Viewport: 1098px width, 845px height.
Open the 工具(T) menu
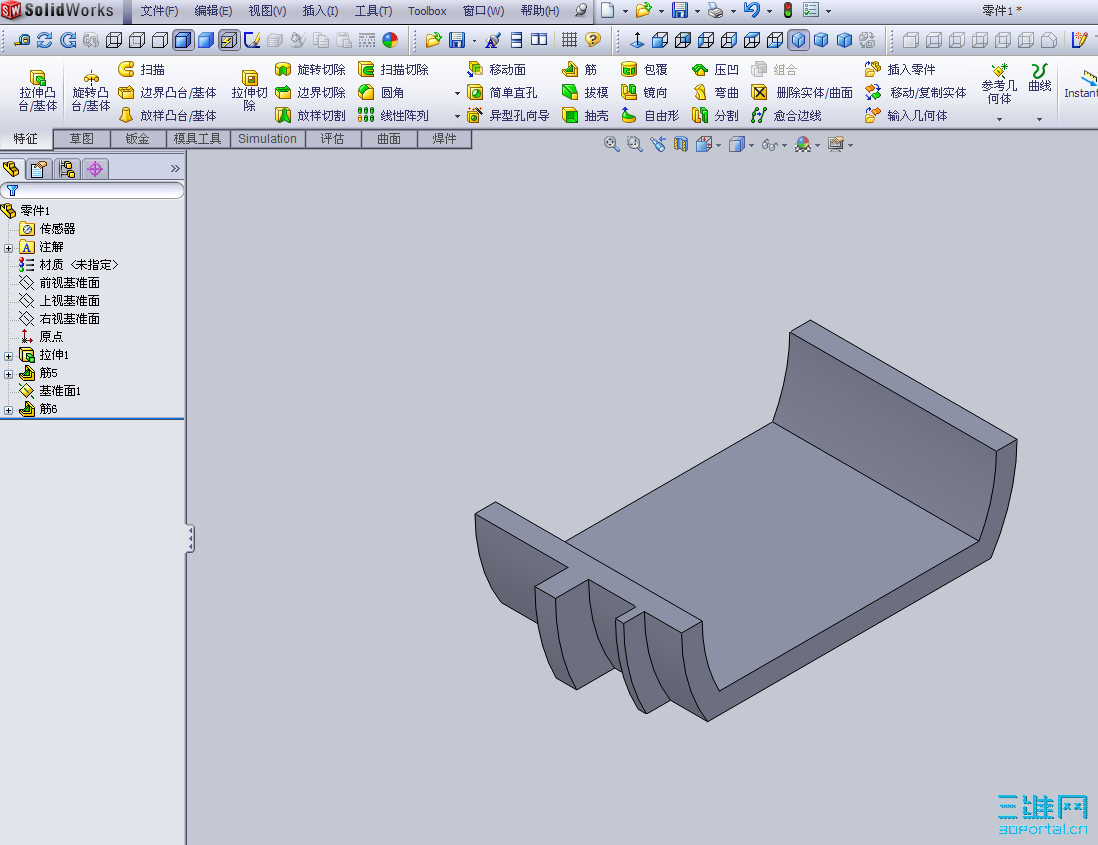(x=373, y=11)
